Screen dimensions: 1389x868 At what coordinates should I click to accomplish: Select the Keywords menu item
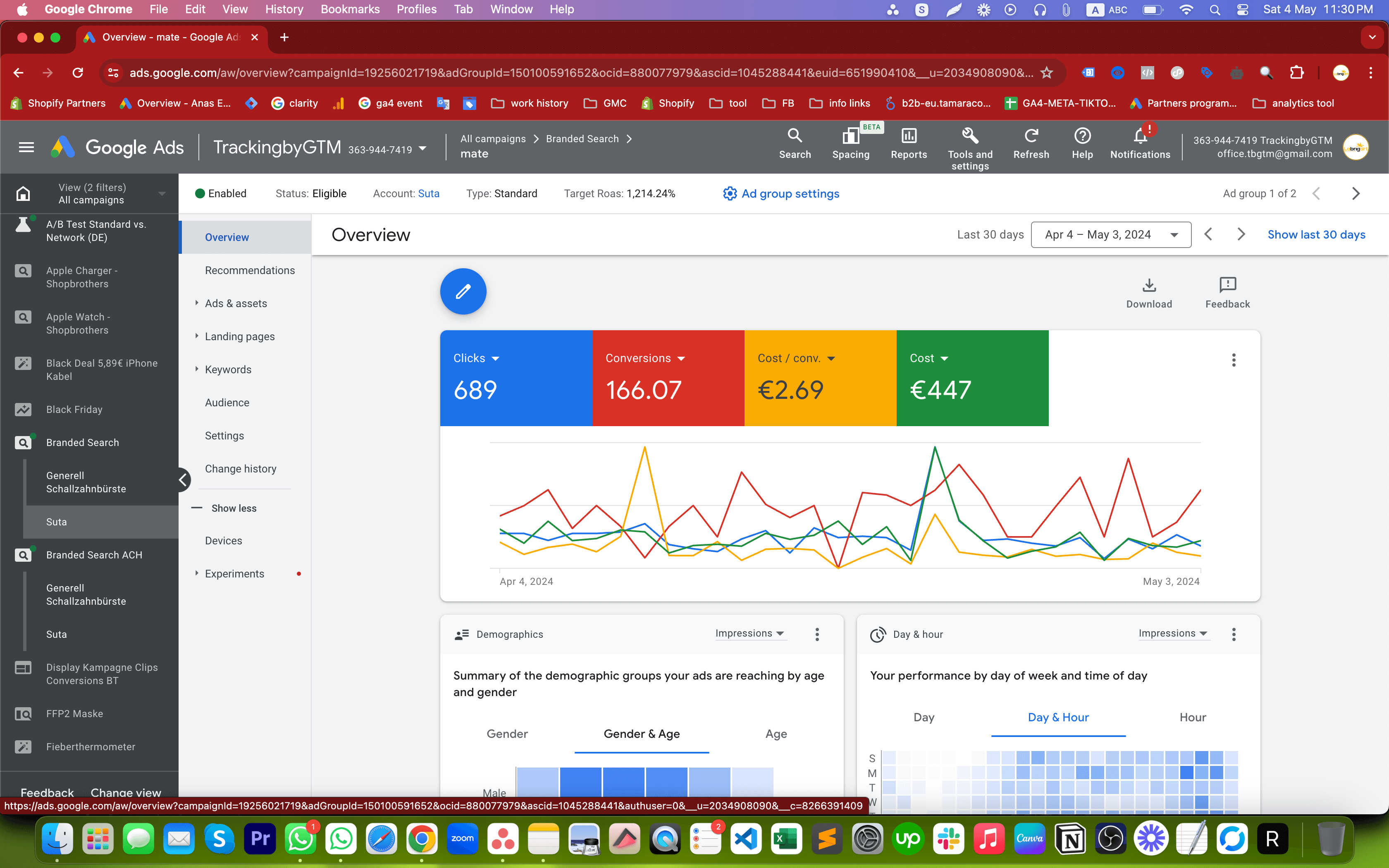click(228, 369)
